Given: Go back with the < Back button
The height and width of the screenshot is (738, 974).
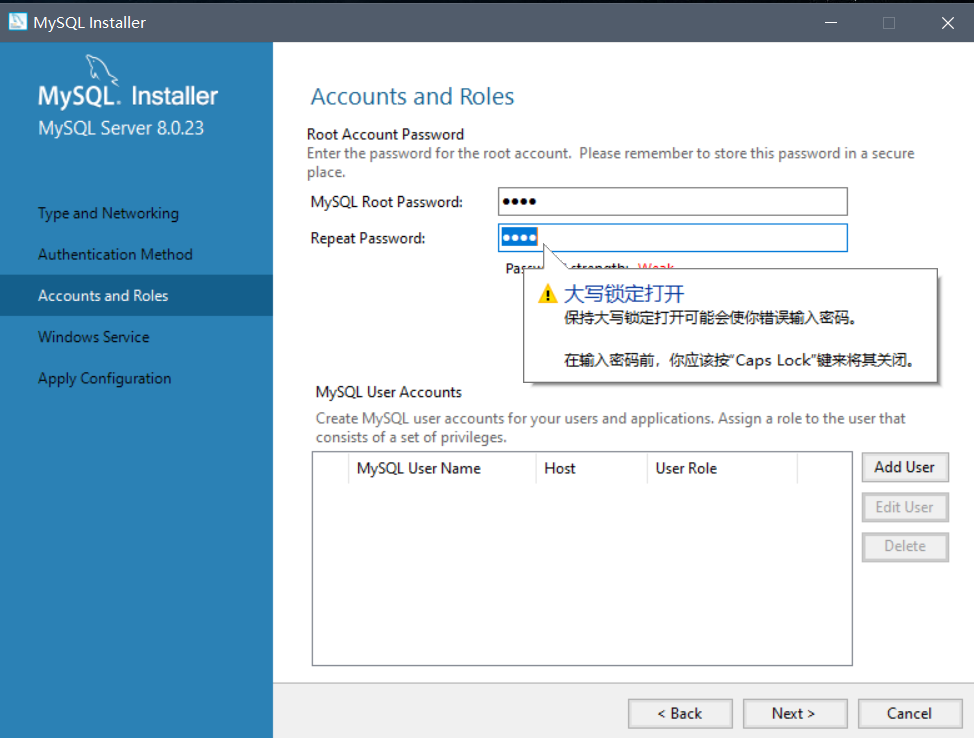Looking at the screenshot, I should (680, 713).
